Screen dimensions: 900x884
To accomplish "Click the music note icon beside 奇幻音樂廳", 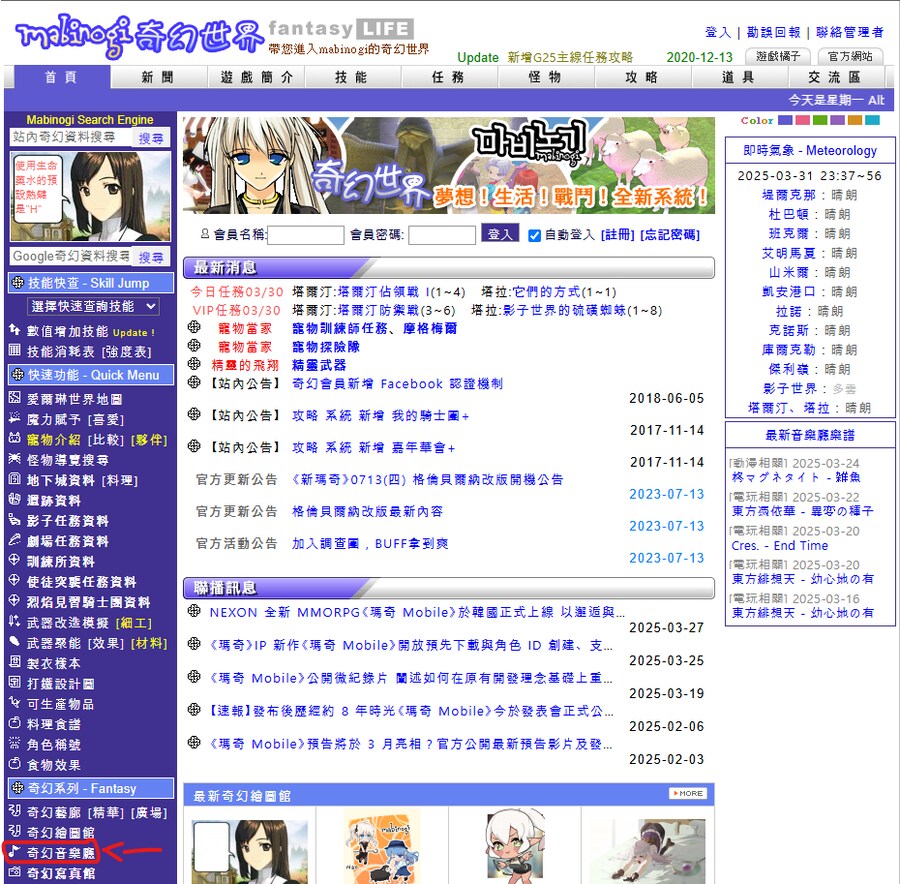I will (x=14, y=851).
